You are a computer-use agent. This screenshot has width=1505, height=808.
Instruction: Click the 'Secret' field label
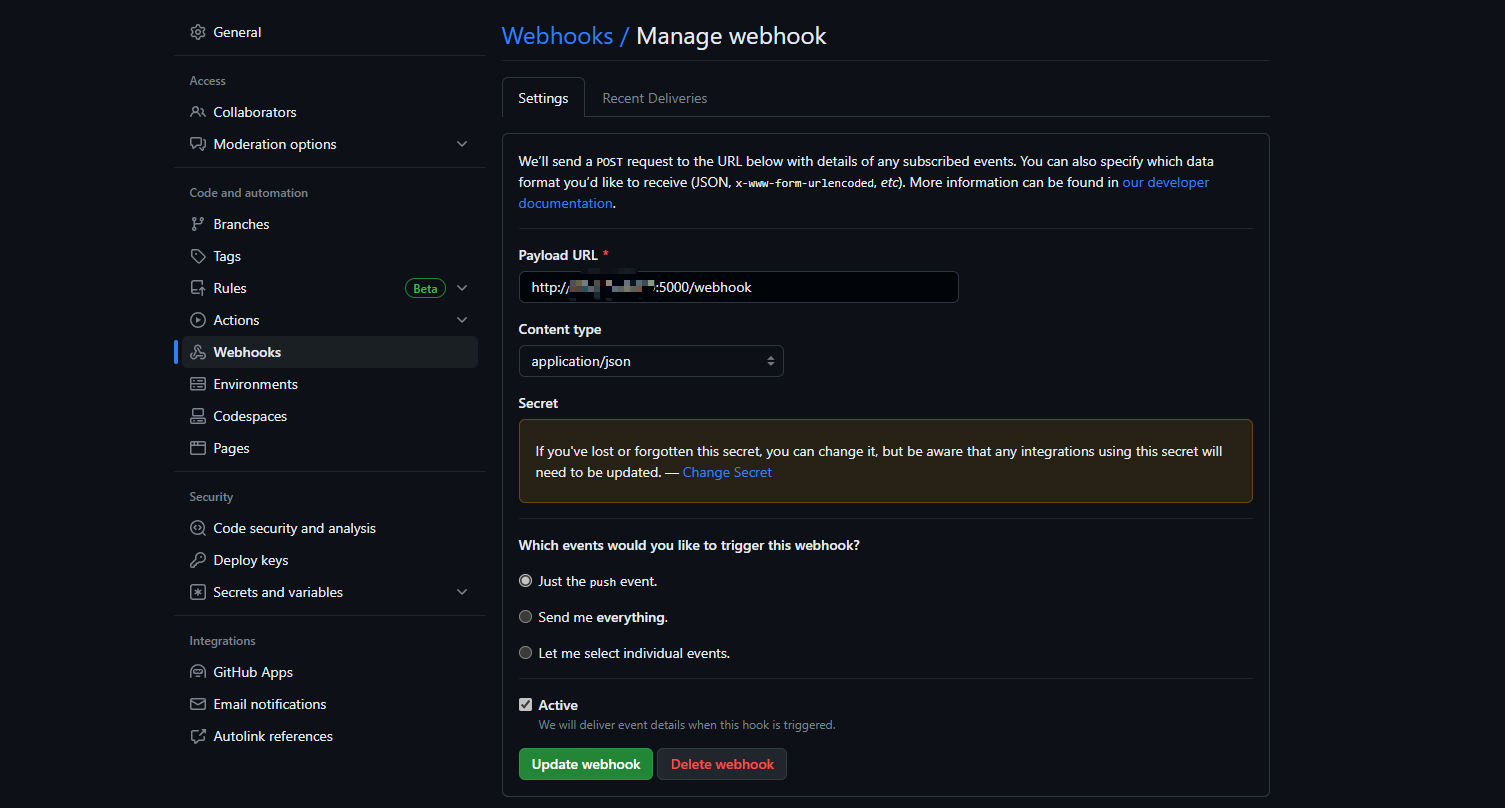[x=538, y=403]
